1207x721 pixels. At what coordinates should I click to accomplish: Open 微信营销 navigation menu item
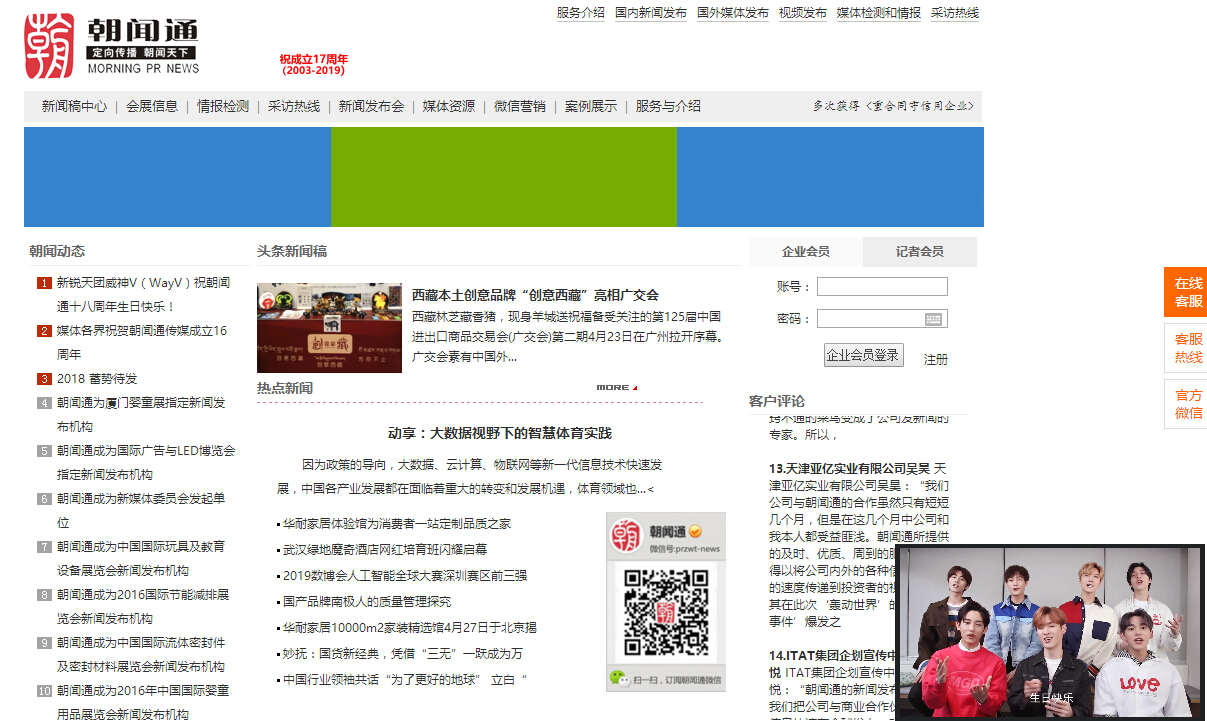[x=519, y=106]
